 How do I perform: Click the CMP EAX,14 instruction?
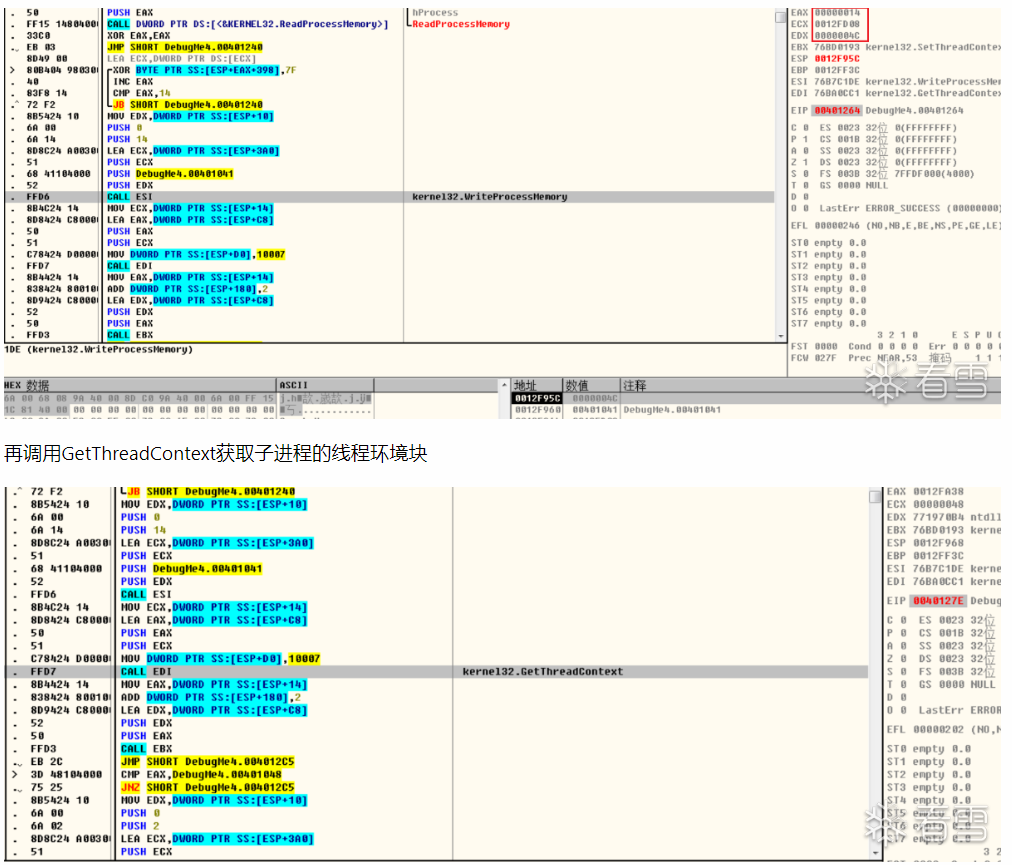coord(142,94)
